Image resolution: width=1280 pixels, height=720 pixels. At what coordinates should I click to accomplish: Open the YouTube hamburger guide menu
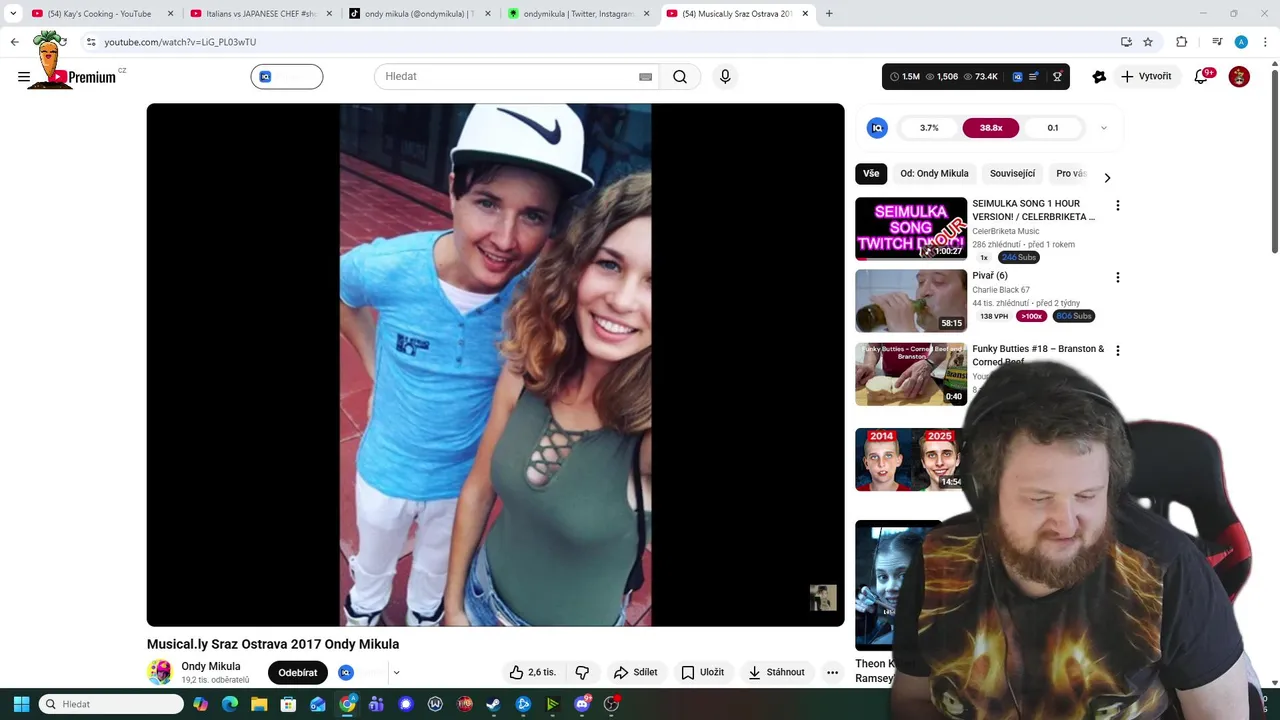(24, 77)
